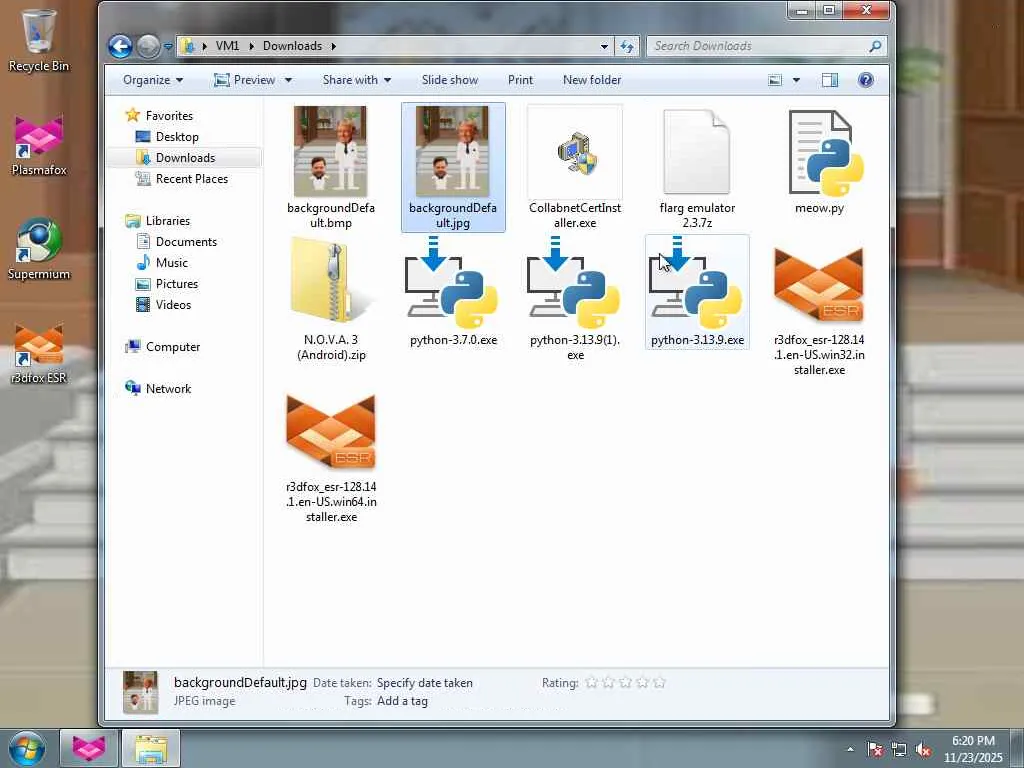Show hidden tray icons arrow

[x=850, y=749]
